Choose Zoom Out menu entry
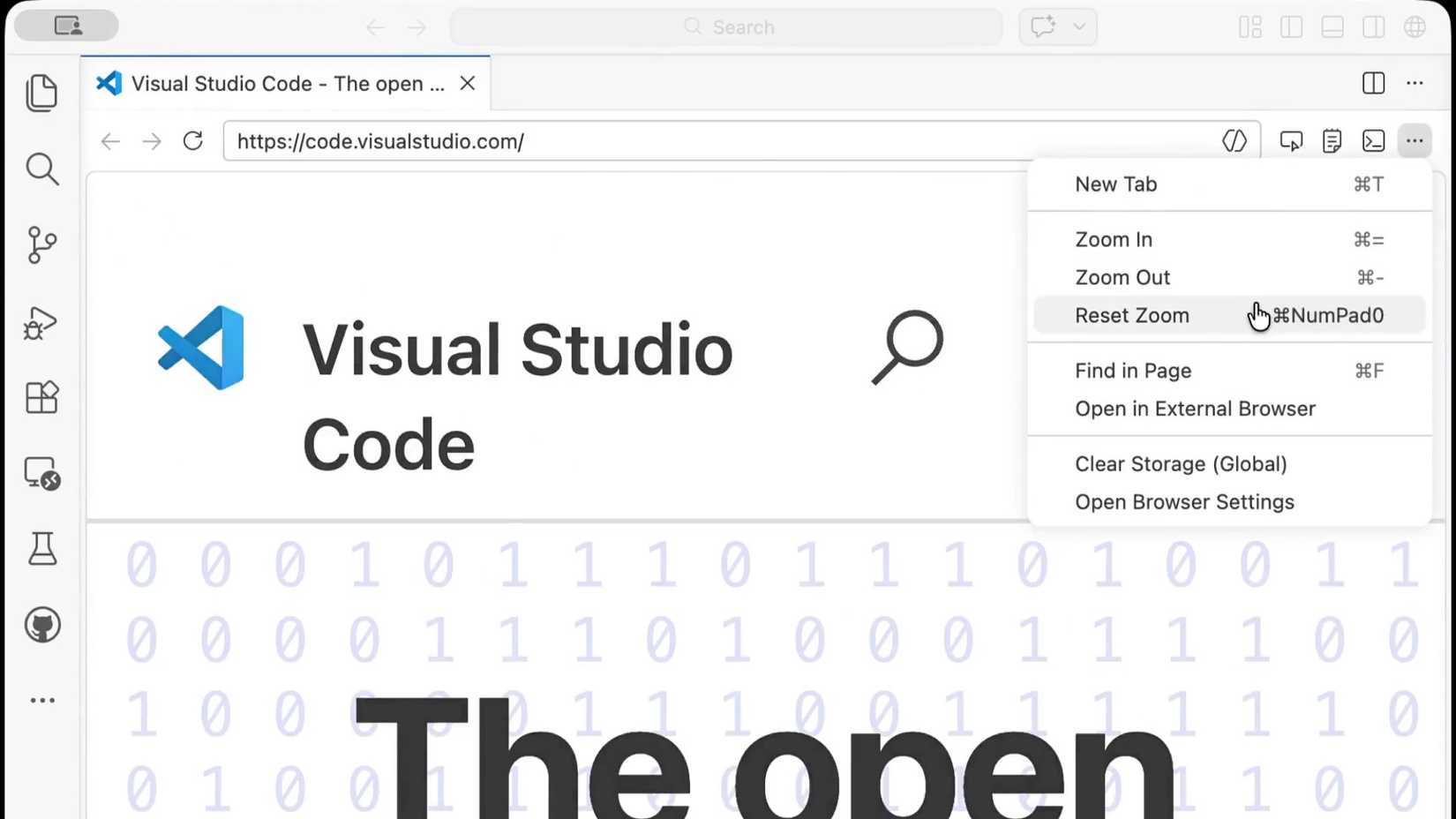 coord(1229,278)
